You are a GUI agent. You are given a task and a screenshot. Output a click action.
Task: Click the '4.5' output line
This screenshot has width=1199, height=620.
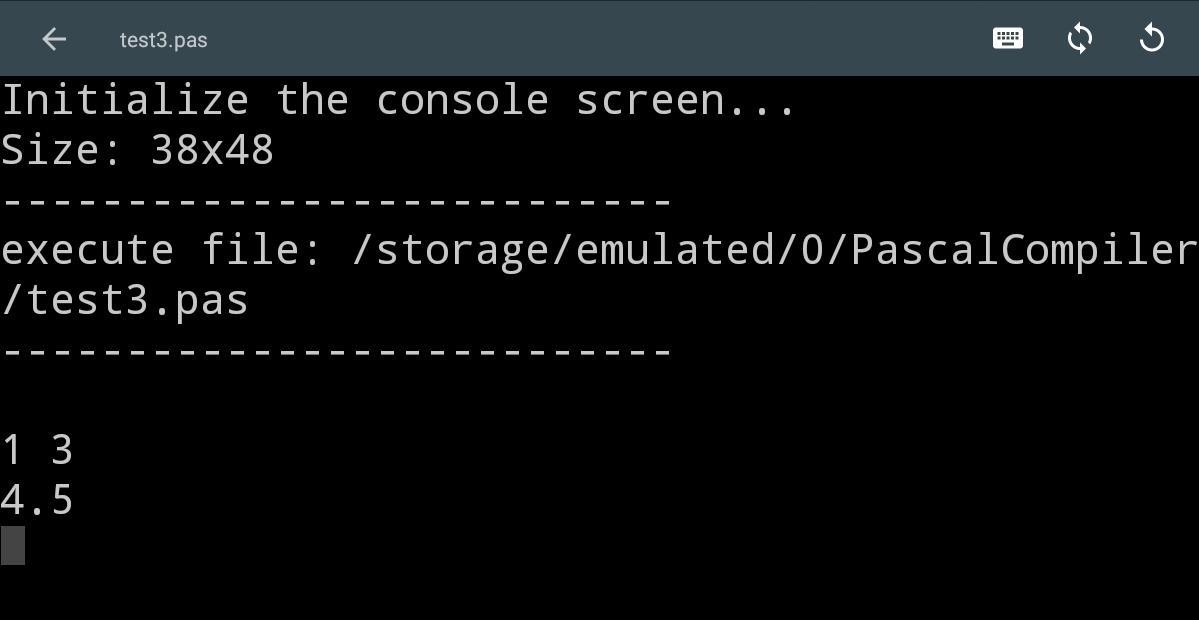pos(37,500)
